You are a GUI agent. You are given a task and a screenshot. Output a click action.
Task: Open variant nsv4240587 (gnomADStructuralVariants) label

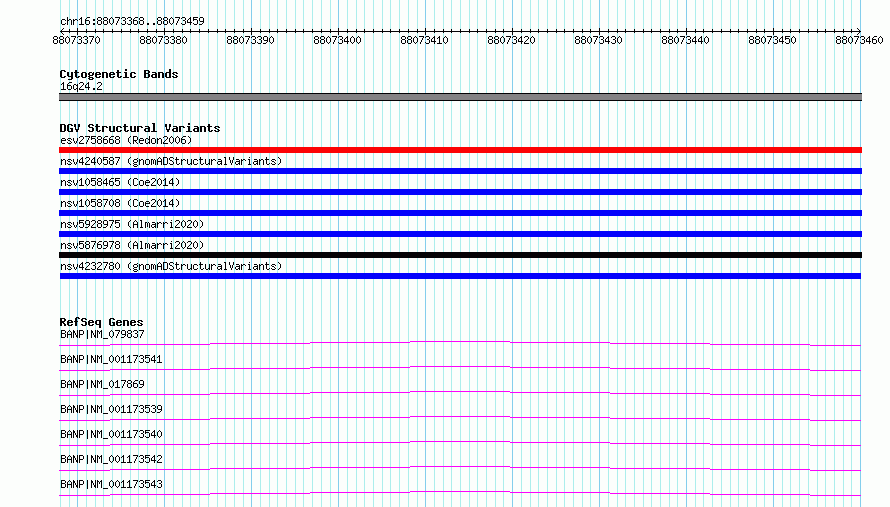171,161
